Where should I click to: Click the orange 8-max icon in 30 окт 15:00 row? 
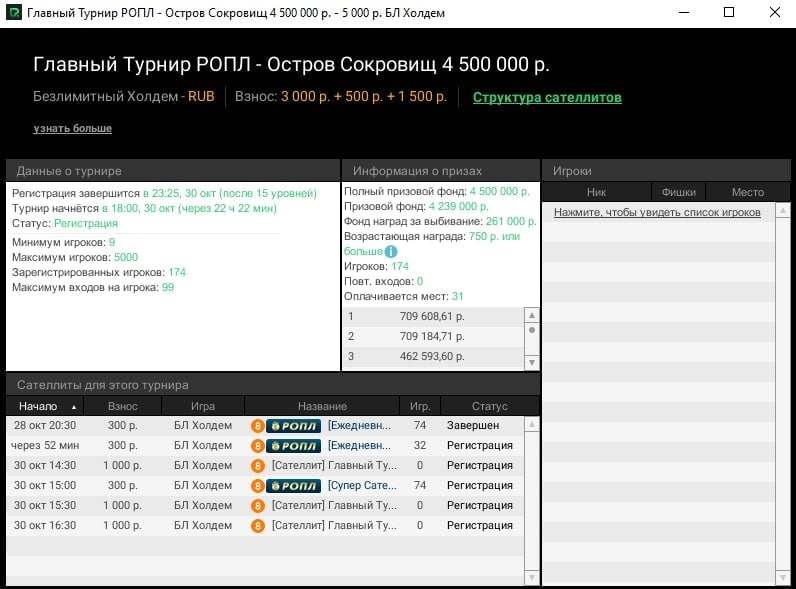click(258, 486)
